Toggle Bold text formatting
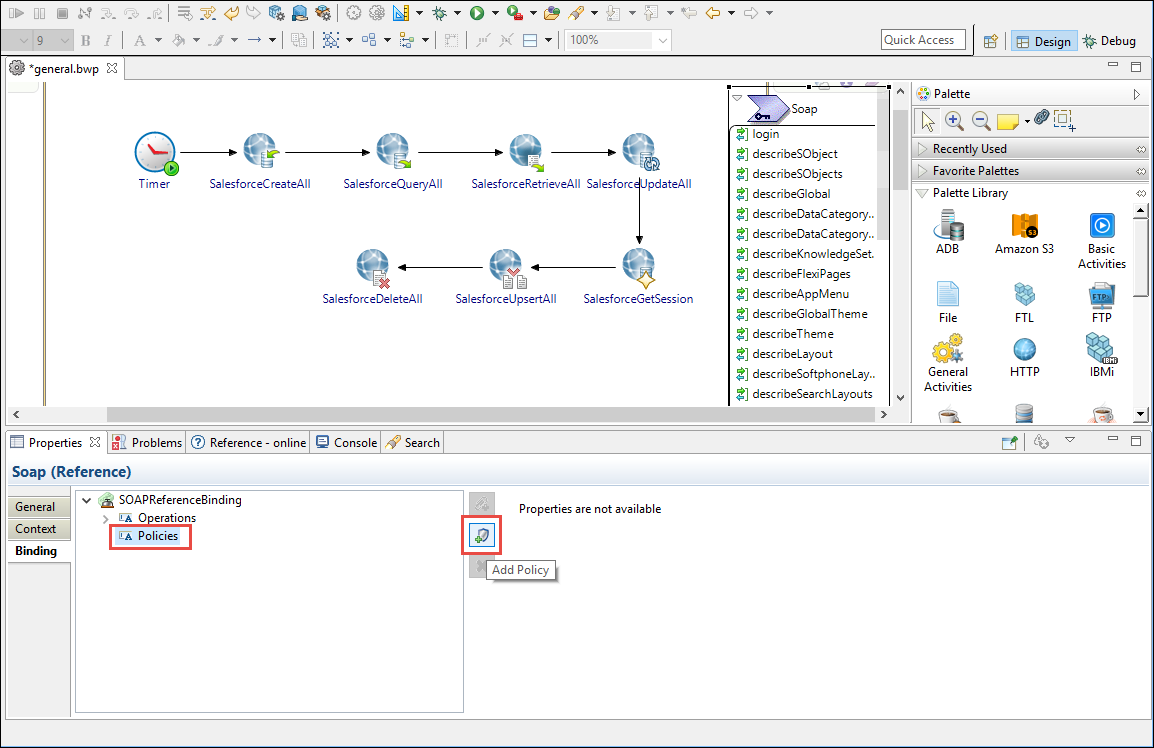The height and width of the screenshot is (748, 1154). click(x=86, y=40)
